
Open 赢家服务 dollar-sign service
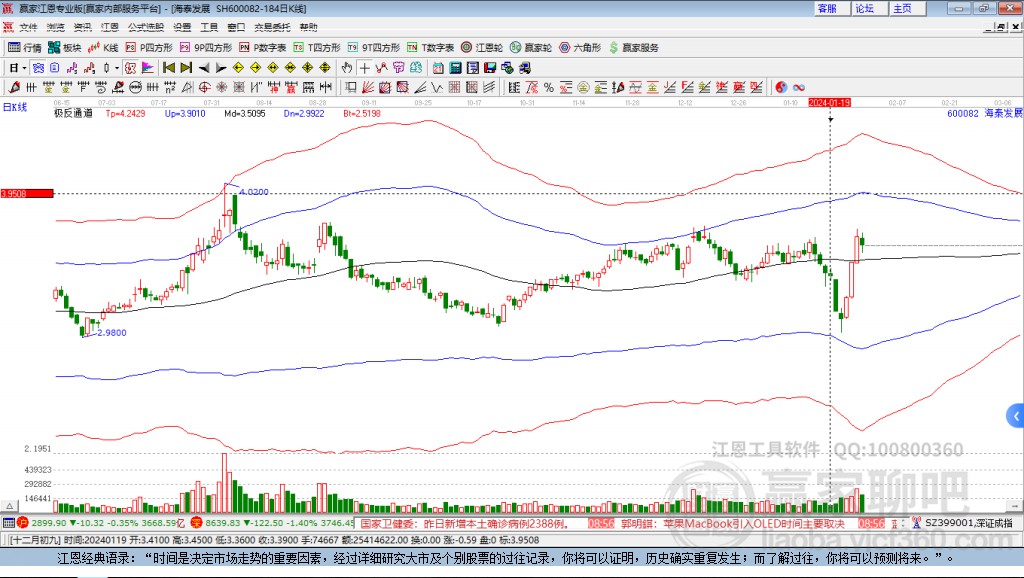(x=634, y=48)
